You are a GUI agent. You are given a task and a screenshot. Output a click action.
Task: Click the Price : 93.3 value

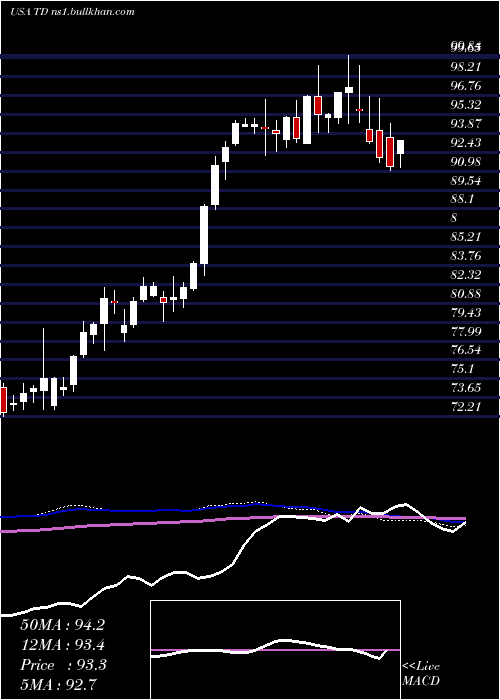pyautogui.click(x=63, y=665)
